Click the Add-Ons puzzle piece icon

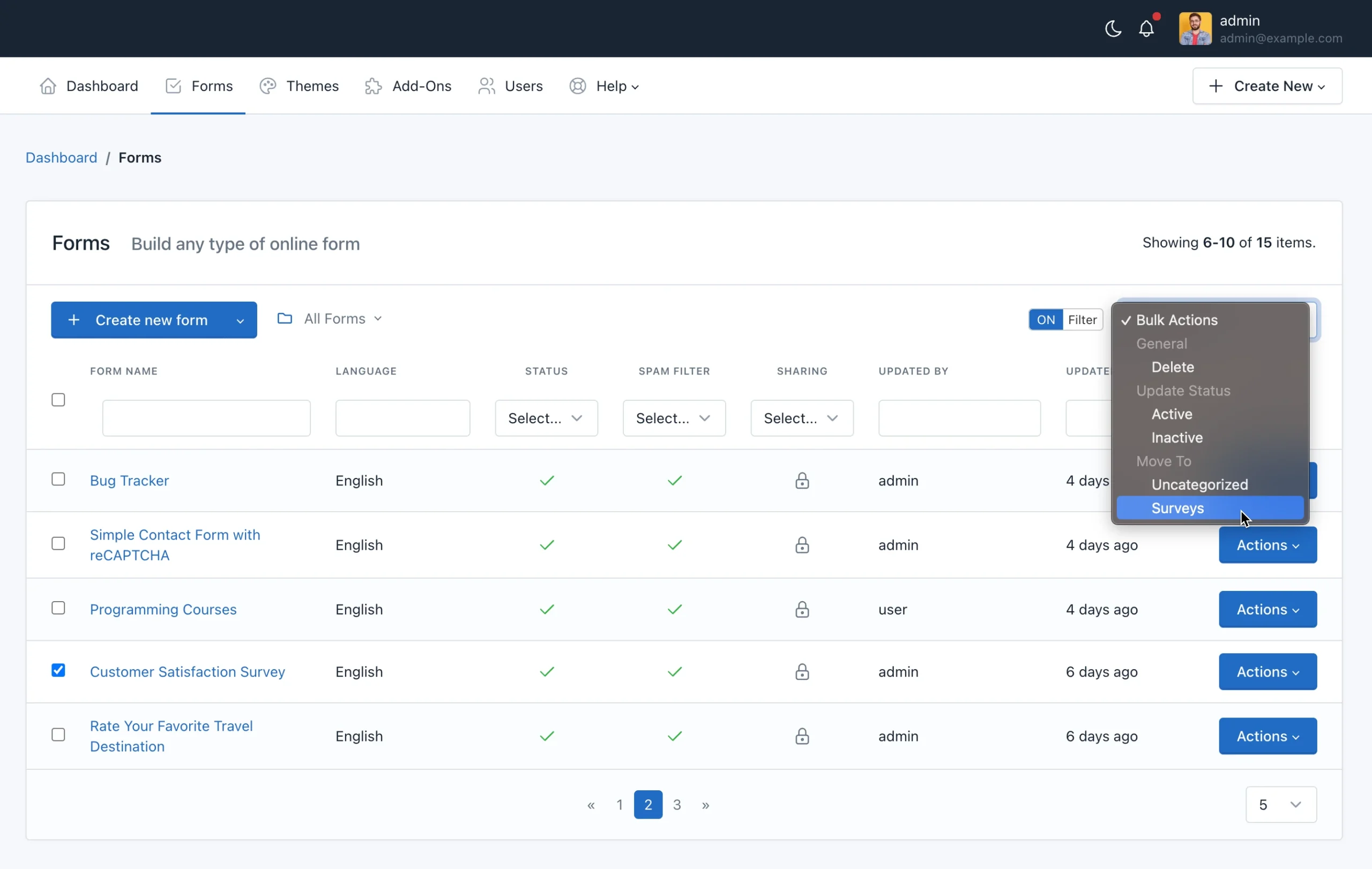pyautogui.click(x=373, y=86)
